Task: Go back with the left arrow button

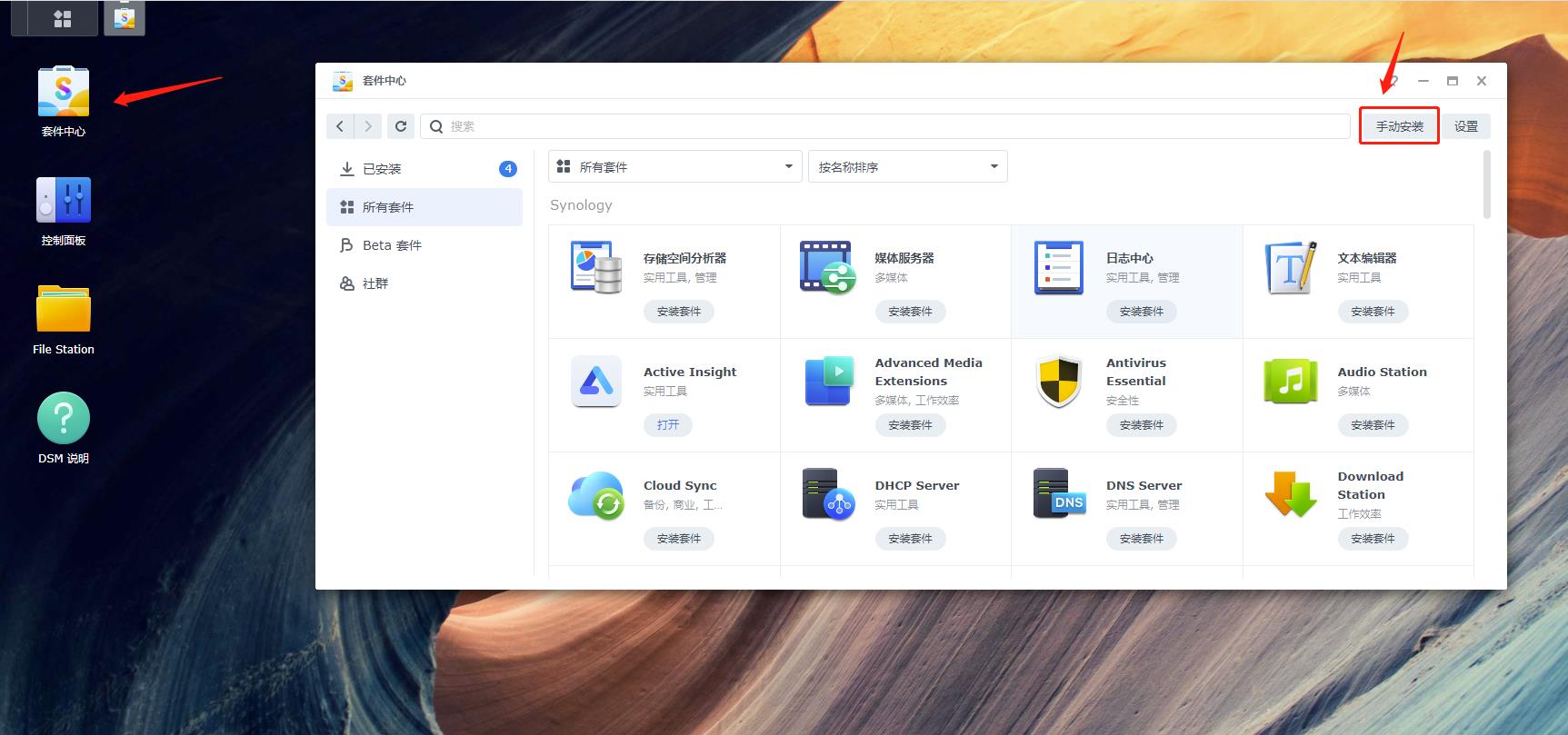Action: 340,126
